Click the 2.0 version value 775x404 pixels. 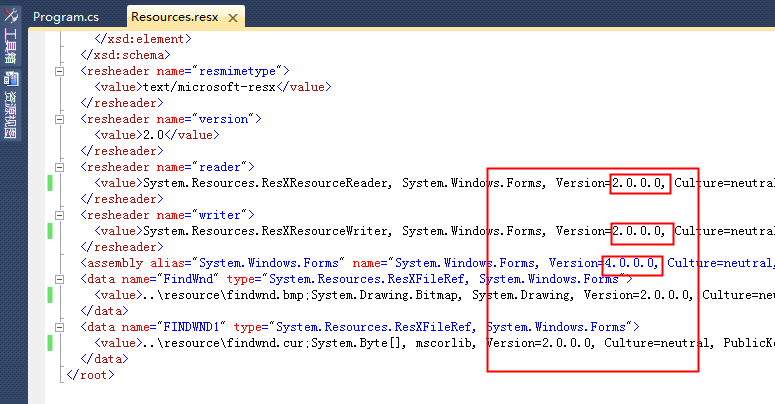coord(153,135)
